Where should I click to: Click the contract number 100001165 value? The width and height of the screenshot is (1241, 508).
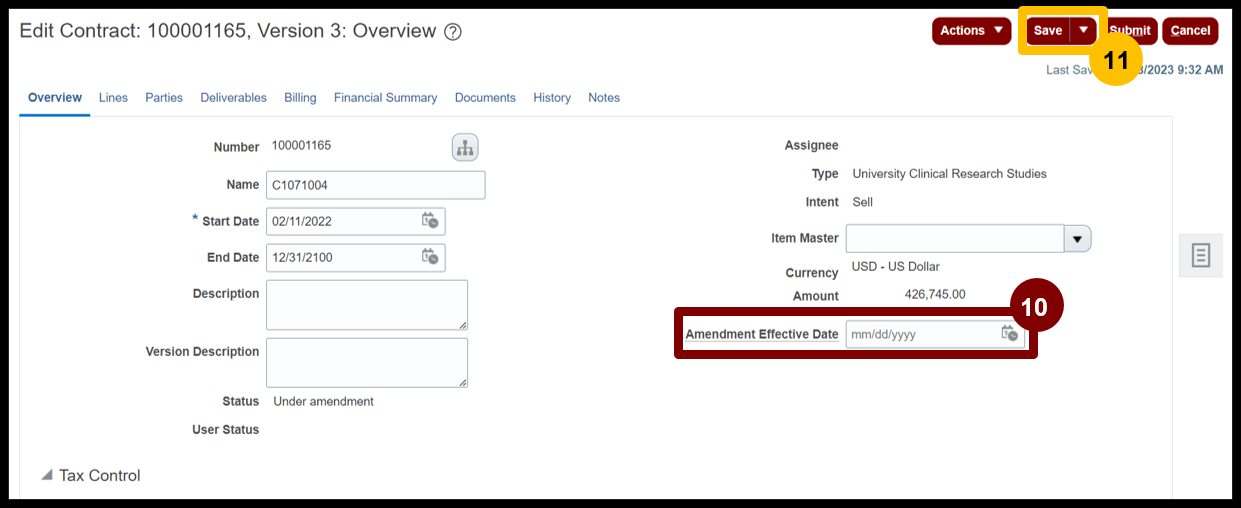[x=301, y=146]
